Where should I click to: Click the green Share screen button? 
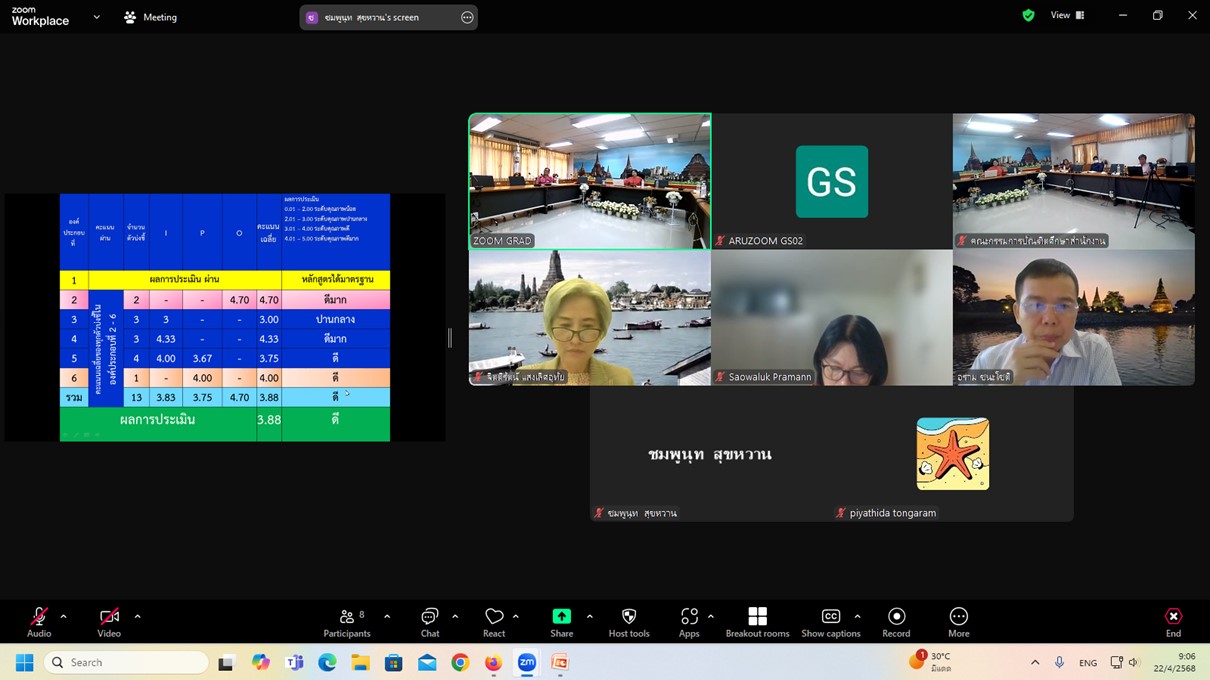562,622
